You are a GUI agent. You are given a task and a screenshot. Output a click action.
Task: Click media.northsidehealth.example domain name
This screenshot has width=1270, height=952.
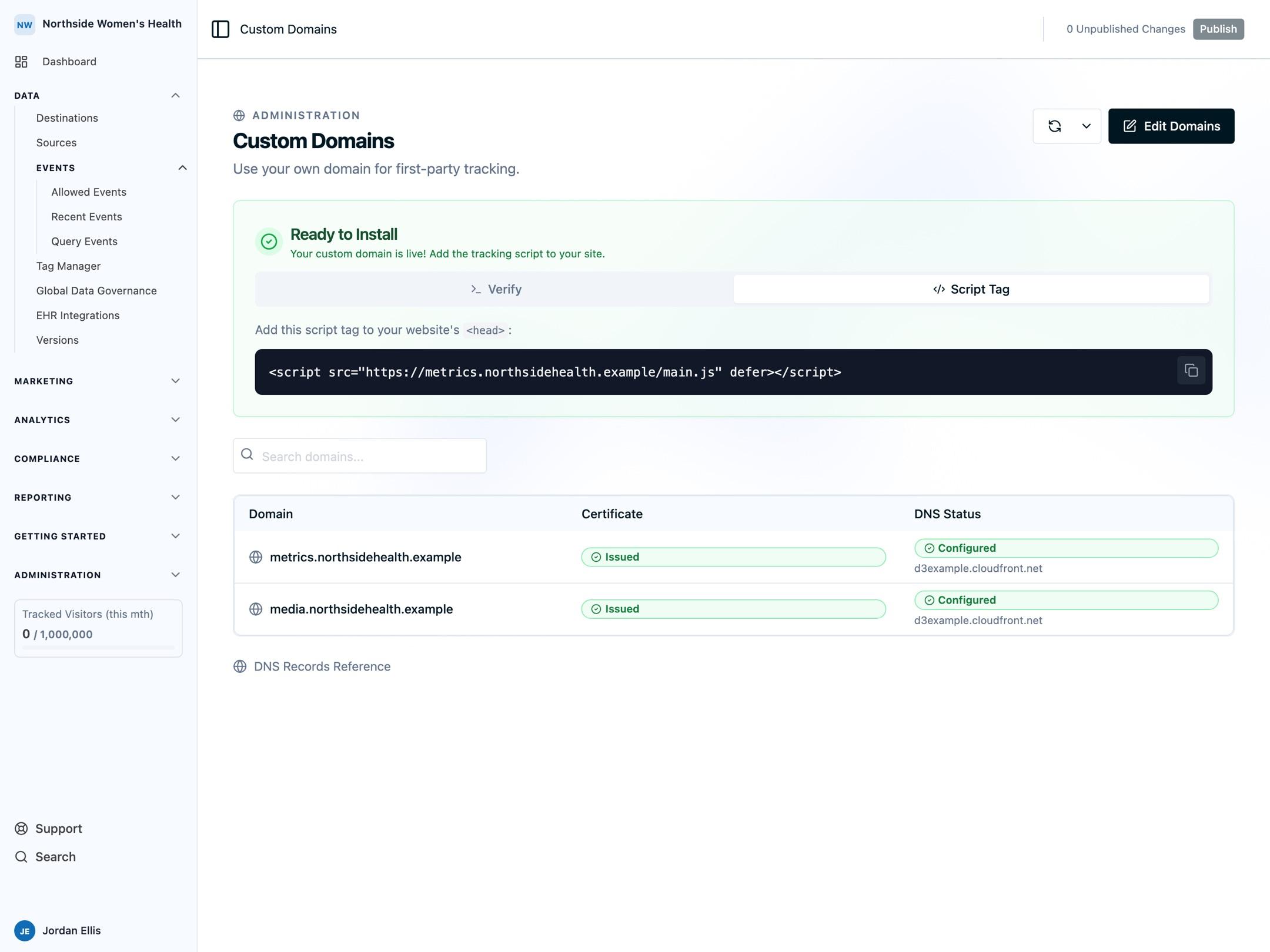(361, 609)
